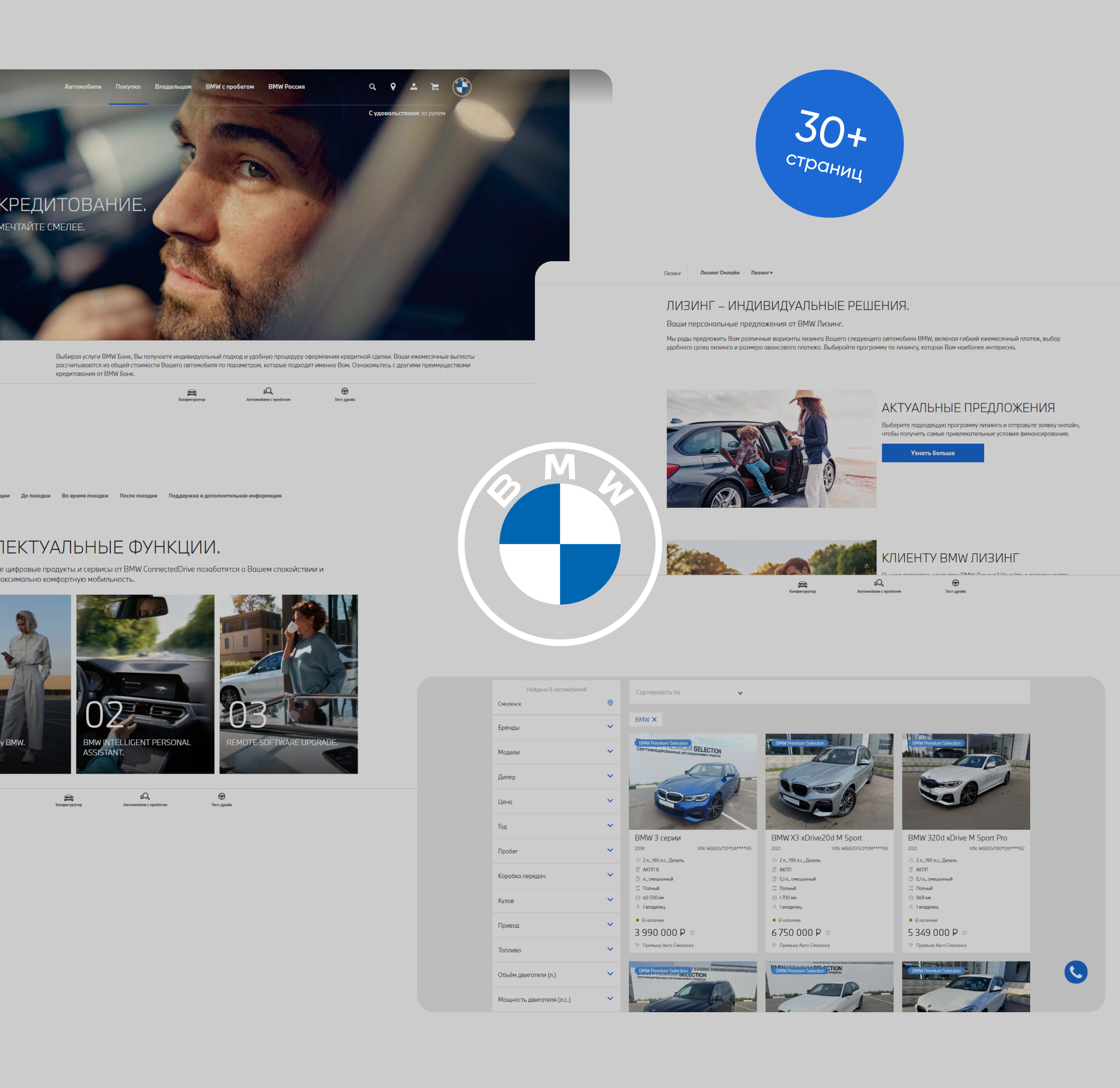Expand the Дилер filter

(x=556, y=777)
